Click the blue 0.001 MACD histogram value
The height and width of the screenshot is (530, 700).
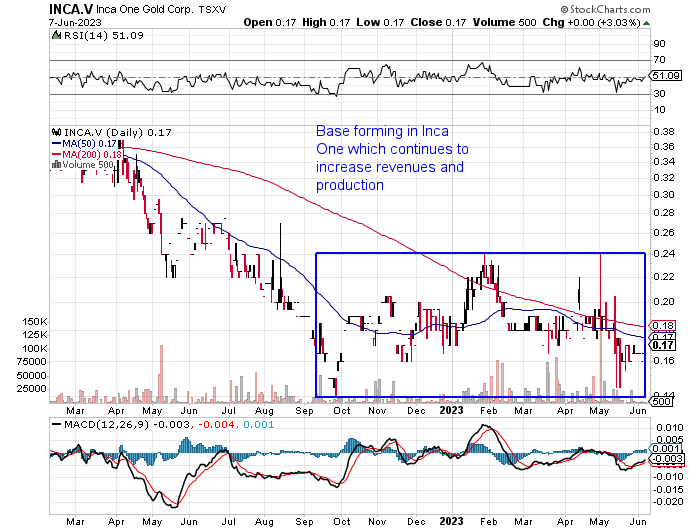258,424
